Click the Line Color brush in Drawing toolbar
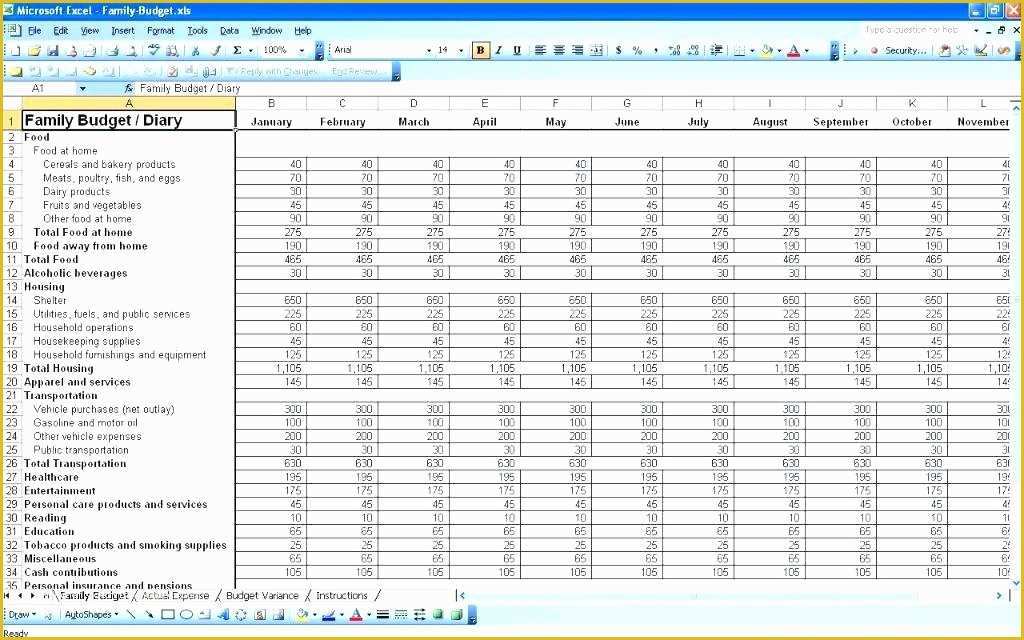1024x640 pixels. 328,615
